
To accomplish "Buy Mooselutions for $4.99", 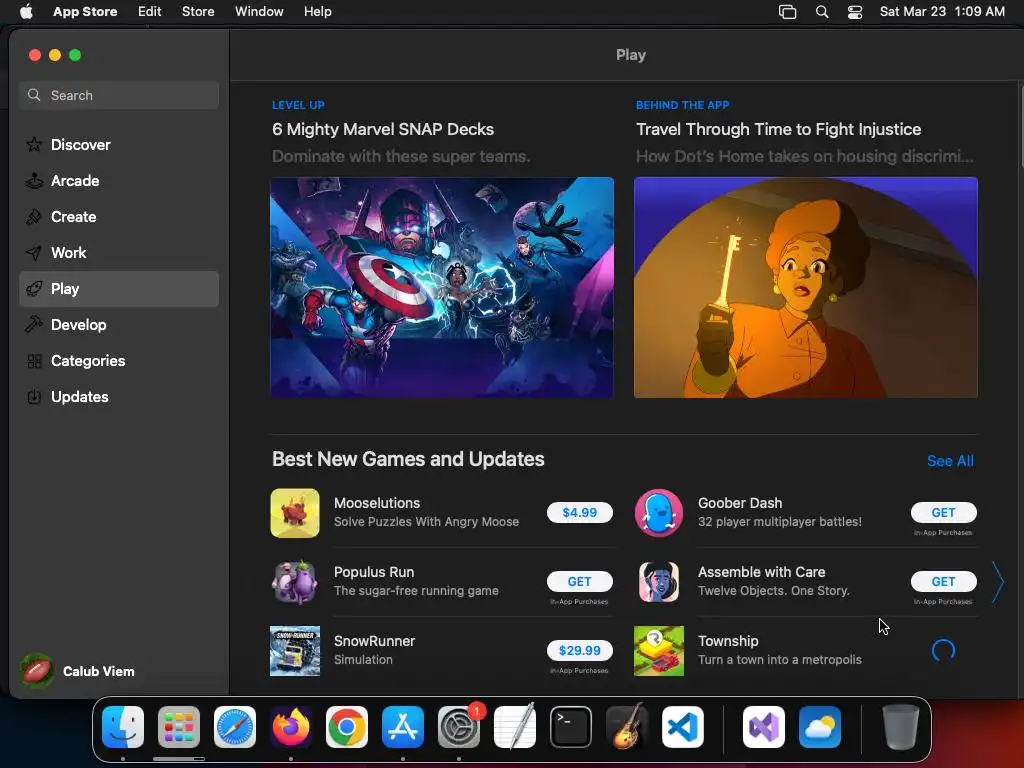I will 580,513.
